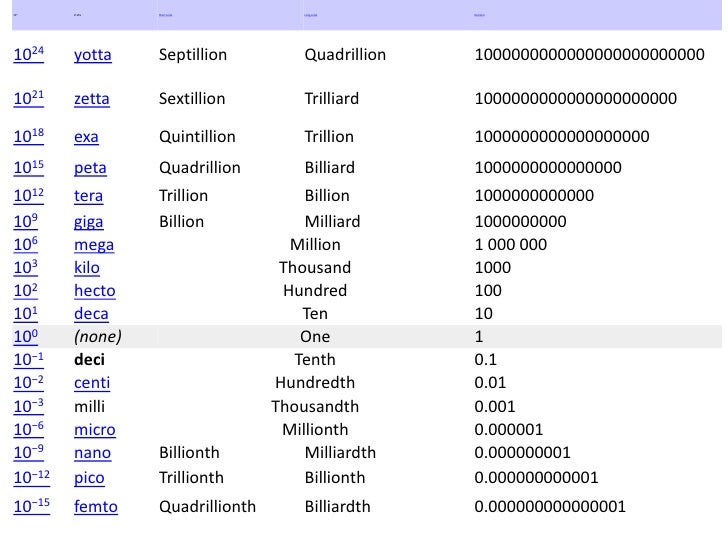The image size is (728, 546).
Task: Open the hecto prefix link
Action: click(x=95, y=291)
